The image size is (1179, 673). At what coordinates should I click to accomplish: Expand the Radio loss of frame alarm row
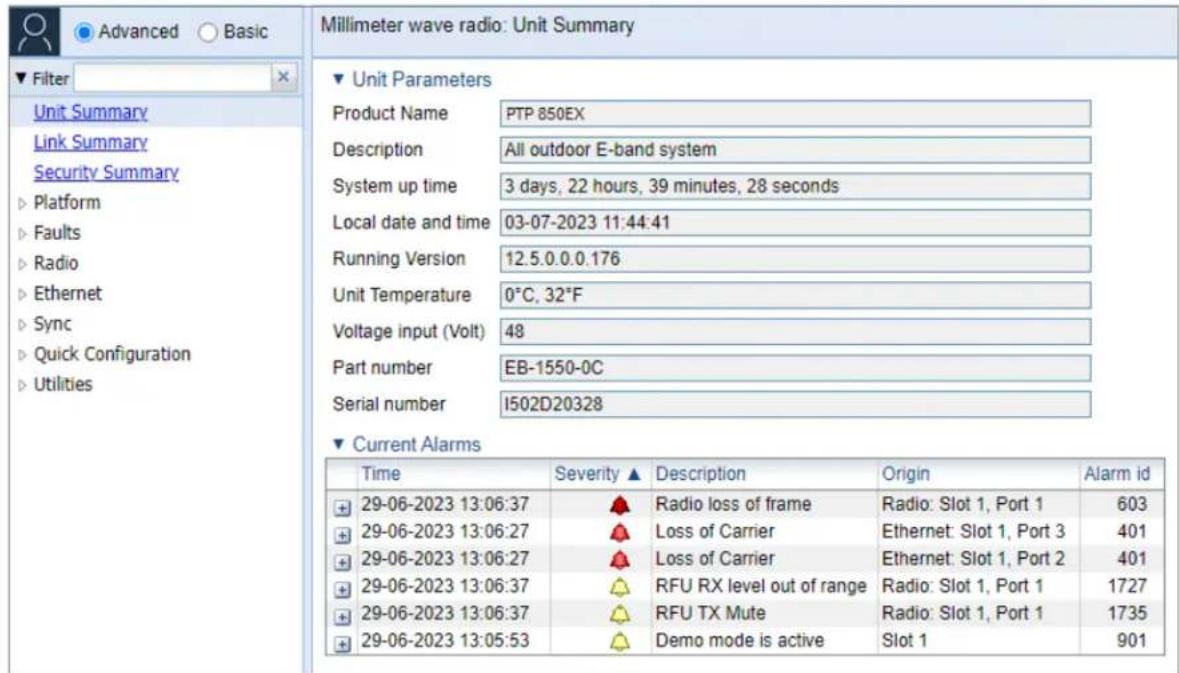coord(342,508)
